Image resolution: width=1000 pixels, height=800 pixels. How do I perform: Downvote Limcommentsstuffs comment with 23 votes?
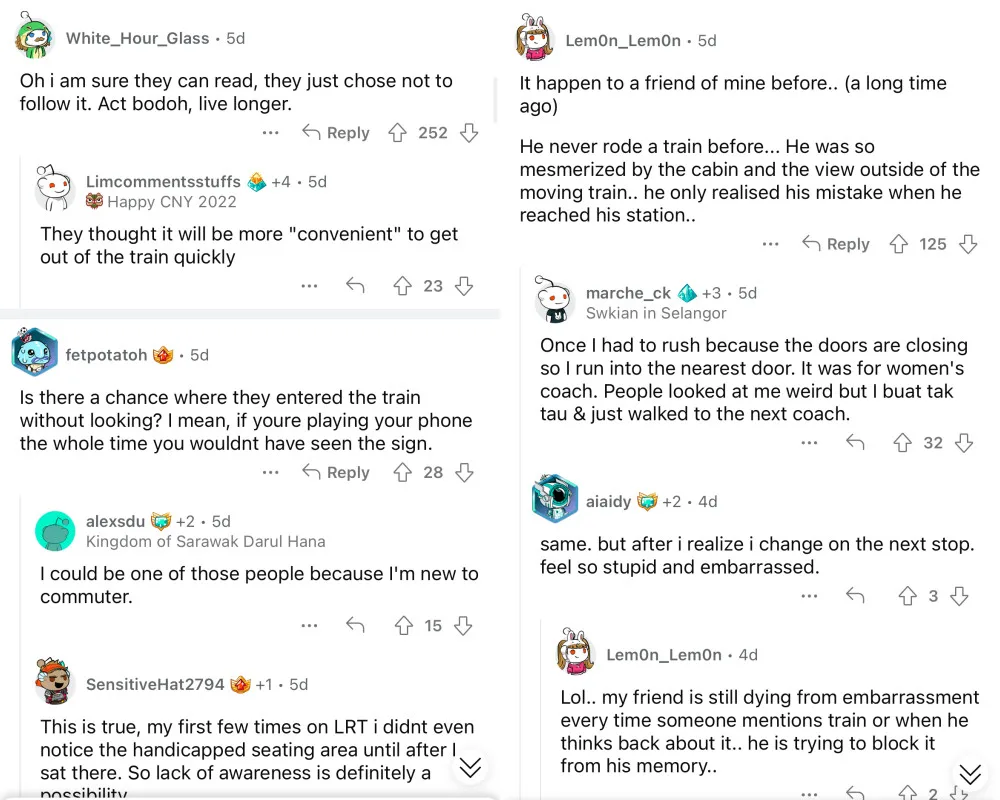click(x=464, y=286)
